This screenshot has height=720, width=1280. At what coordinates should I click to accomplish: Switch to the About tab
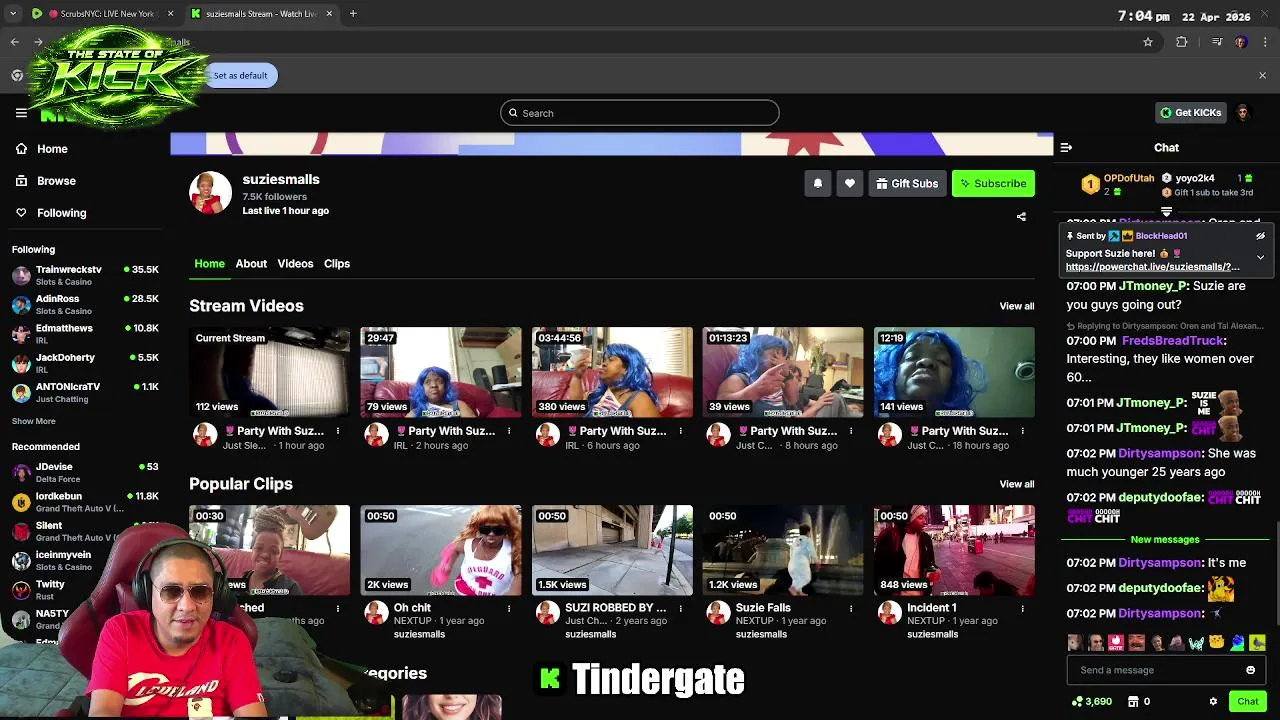pyautogui.click(x=251, y=264)
